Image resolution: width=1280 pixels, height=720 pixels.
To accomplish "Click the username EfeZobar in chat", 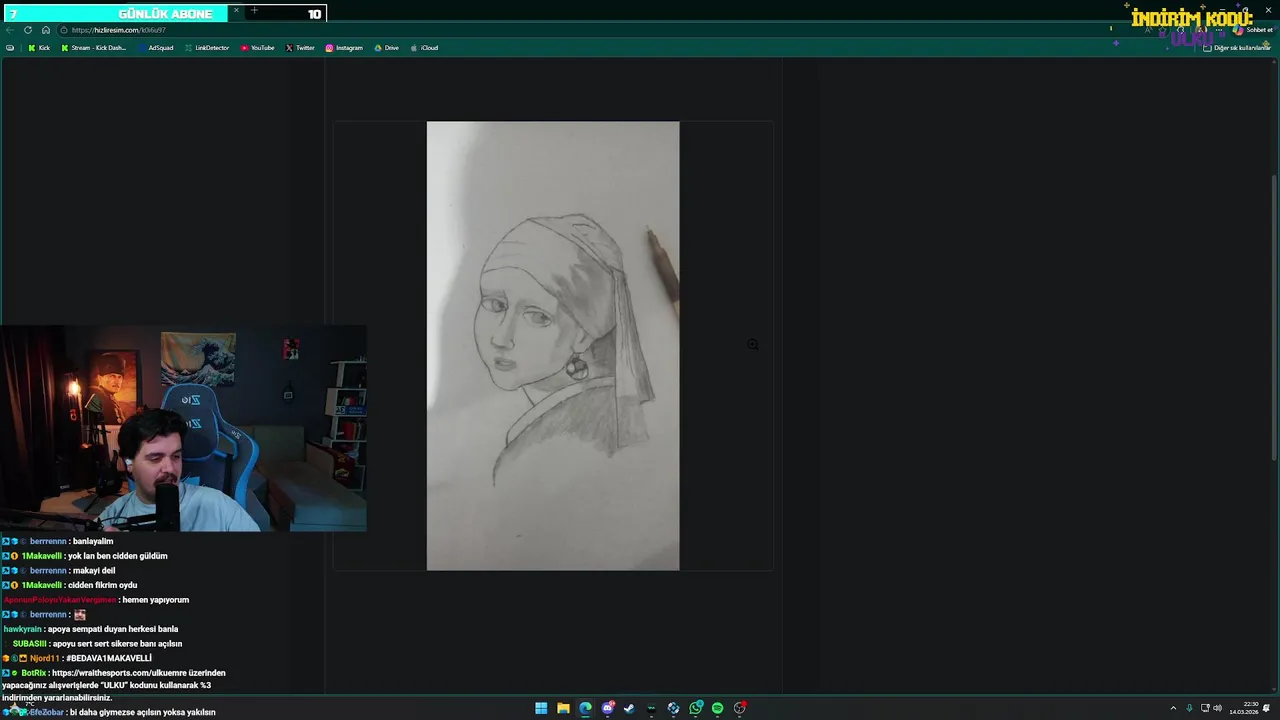I will click(47, 712).
